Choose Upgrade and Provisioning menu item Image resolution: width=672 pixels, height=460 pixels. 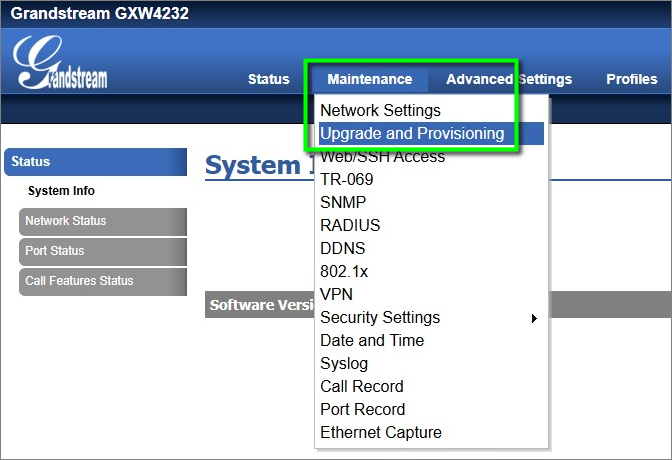[x=412, y=133]
